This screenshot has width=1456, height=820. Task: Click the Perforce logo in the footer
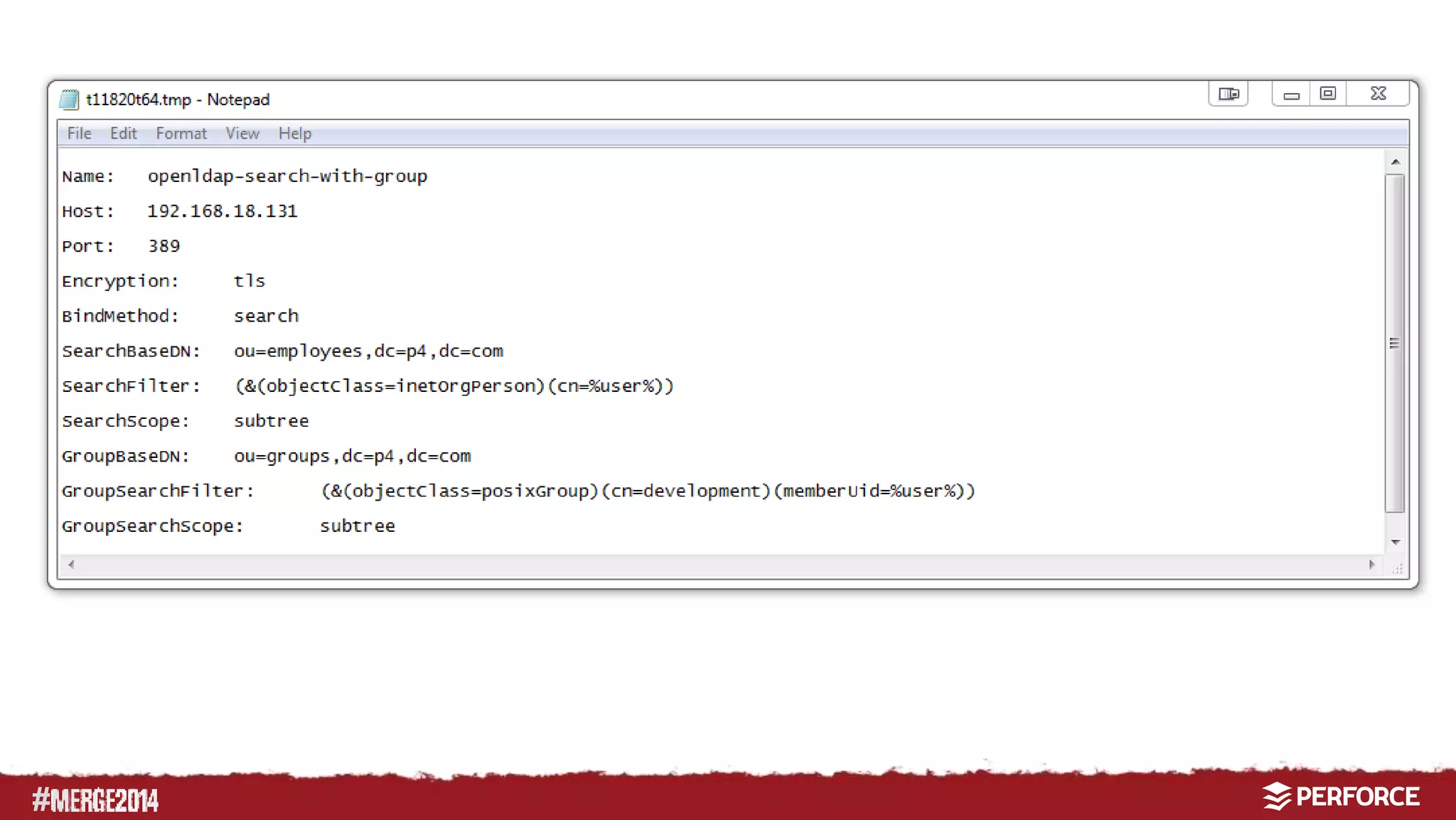[x=1341, y=797]
